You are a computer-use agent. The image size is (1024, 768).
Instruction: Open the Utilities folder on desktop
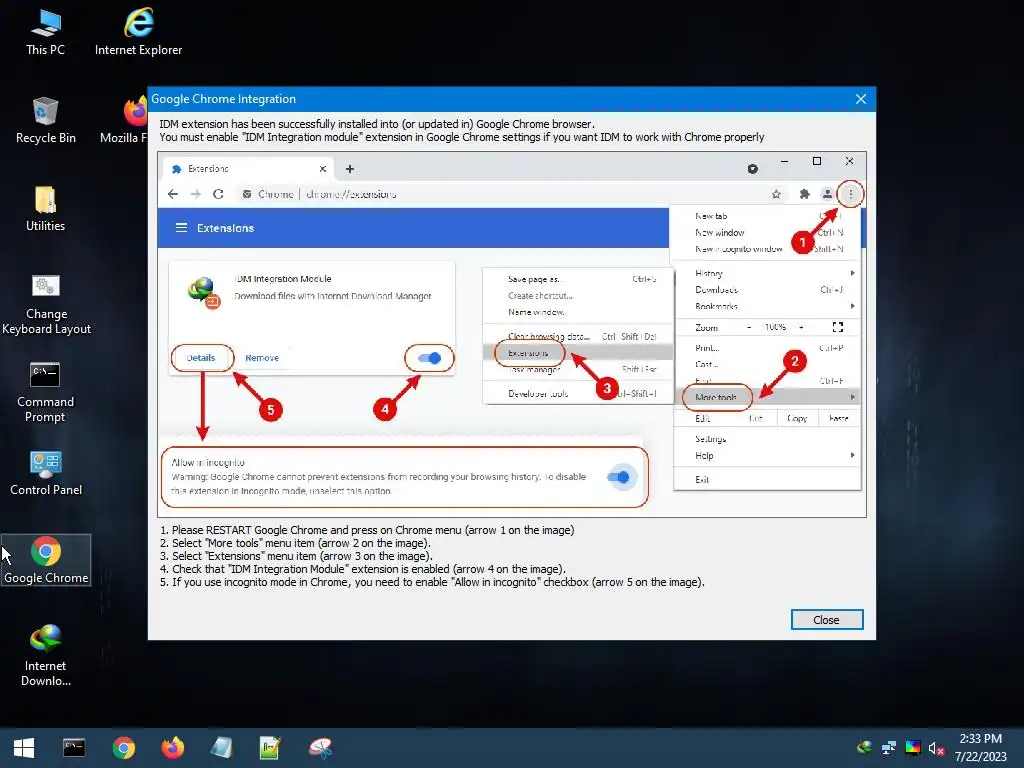[45, 208]
